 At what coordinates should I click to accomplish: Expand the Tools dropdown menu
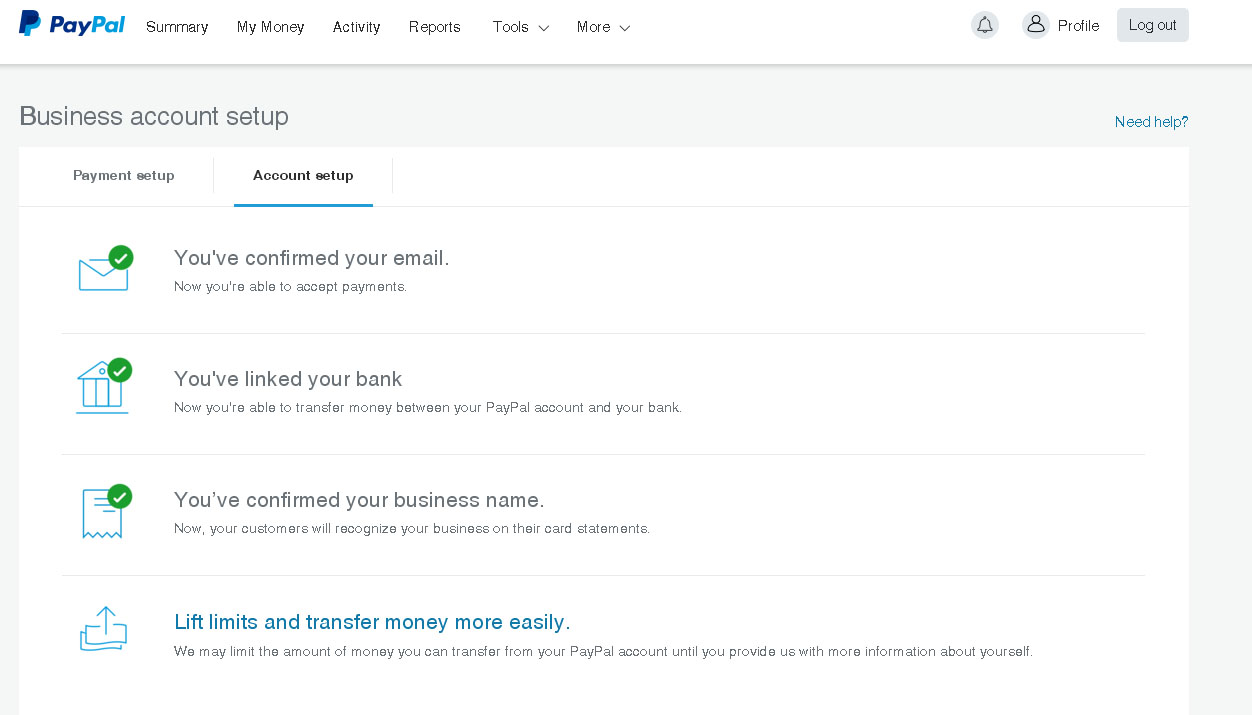(x=520, y=27)
